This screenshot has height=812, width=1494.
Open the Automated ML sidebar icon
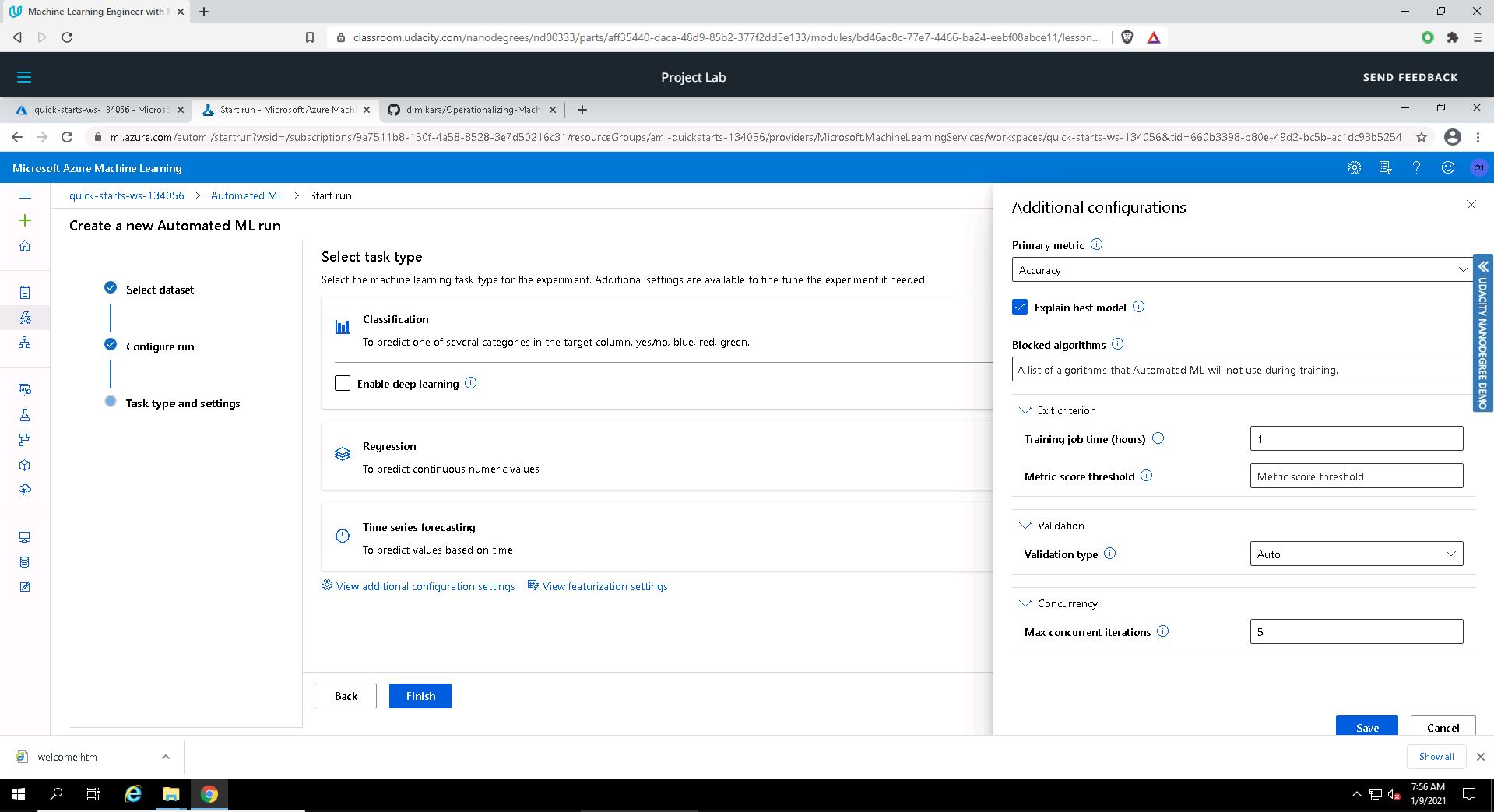click(25, 318)
